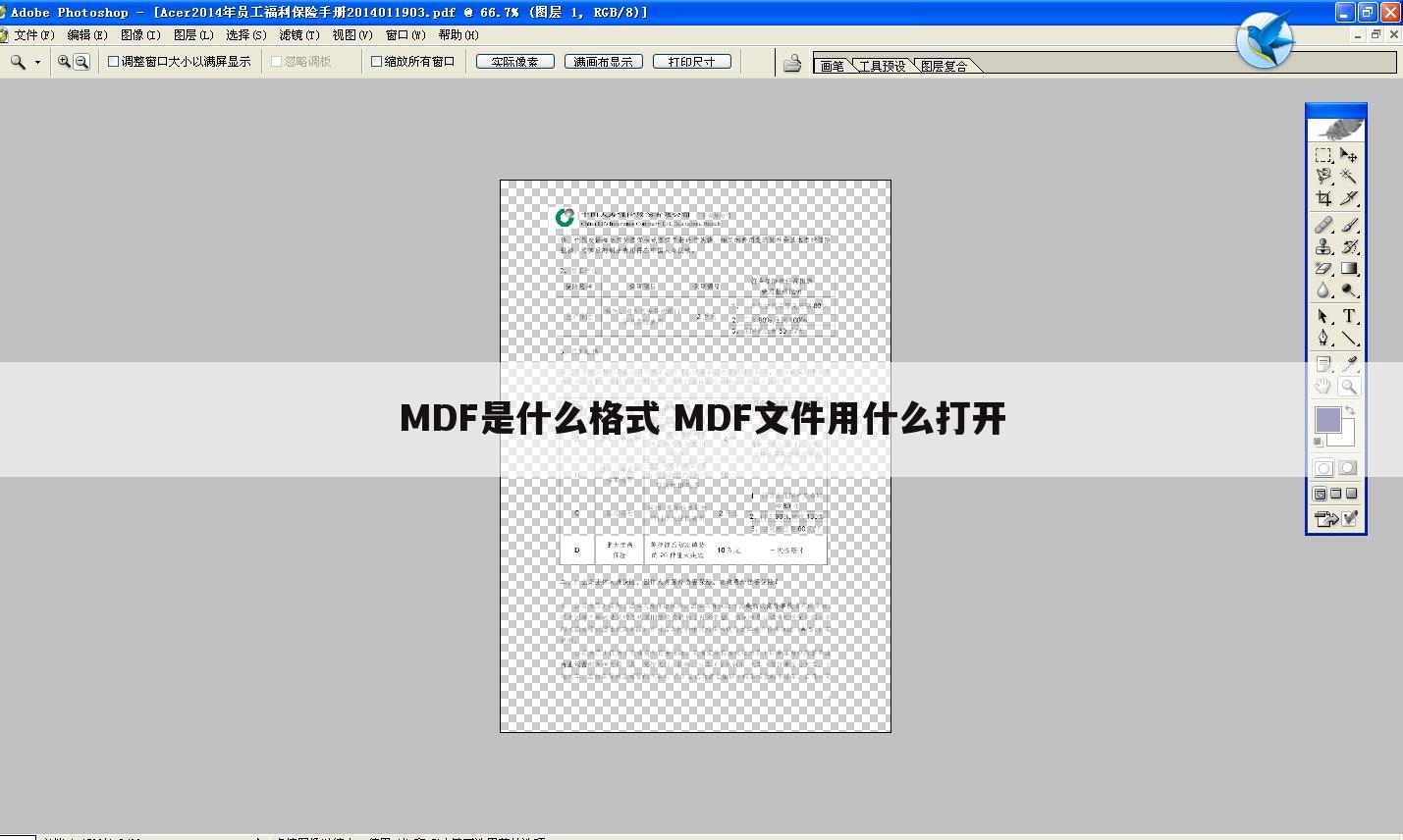Image resolution: width=1403 pixels, height=840 pixels.
Task: Select the Brush tool
Action: [1349, 226]
